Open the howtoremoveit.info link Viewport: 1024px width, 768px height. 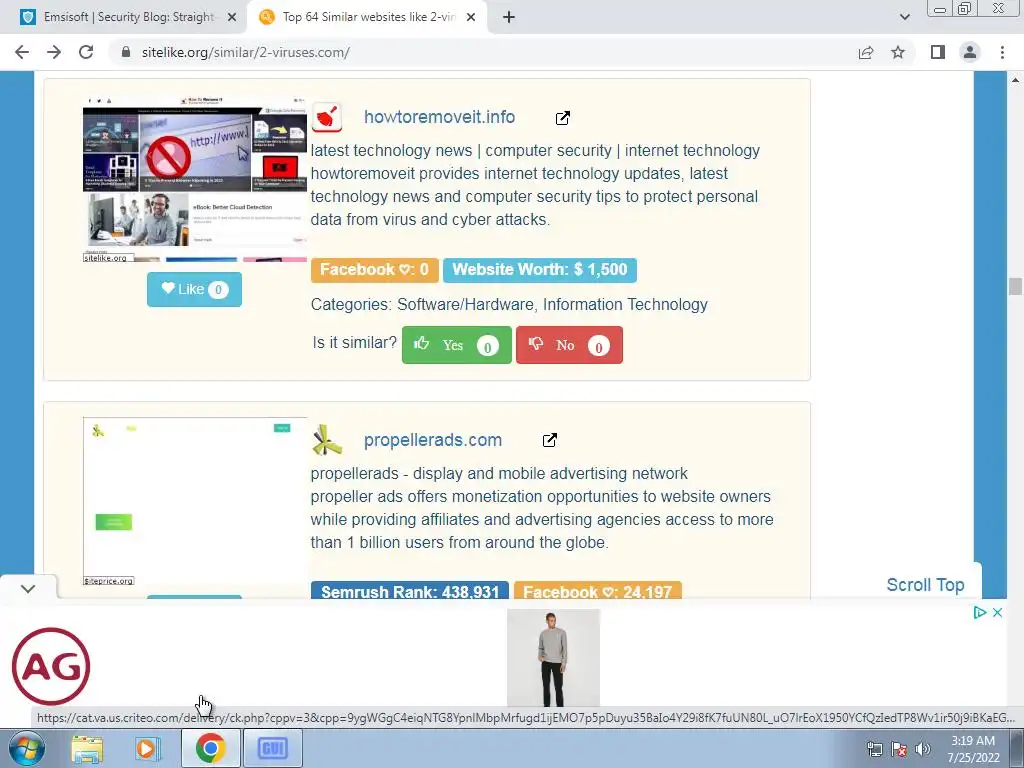[439, 117]
